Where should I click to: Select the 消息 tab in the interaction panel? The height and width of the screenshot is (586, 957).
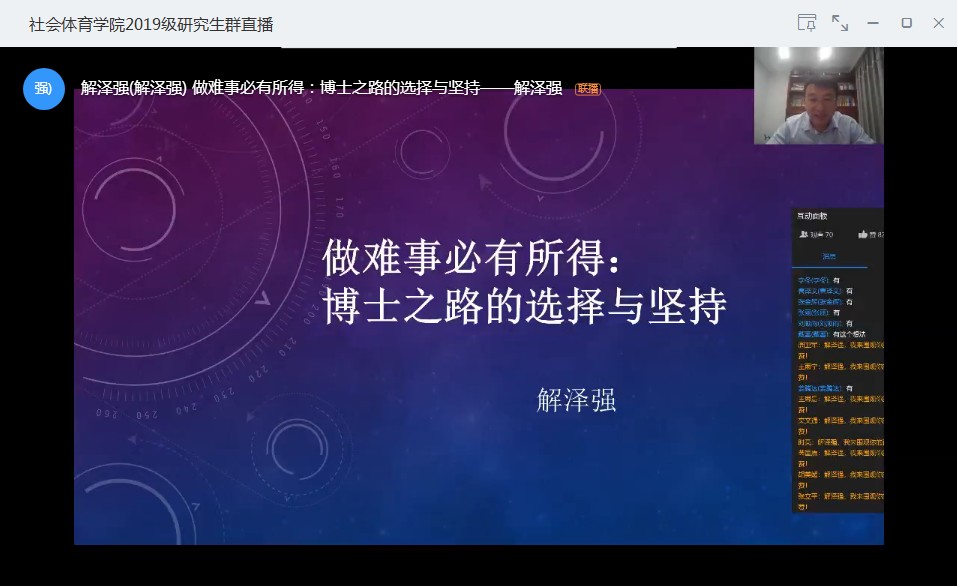tap(829, 257)
